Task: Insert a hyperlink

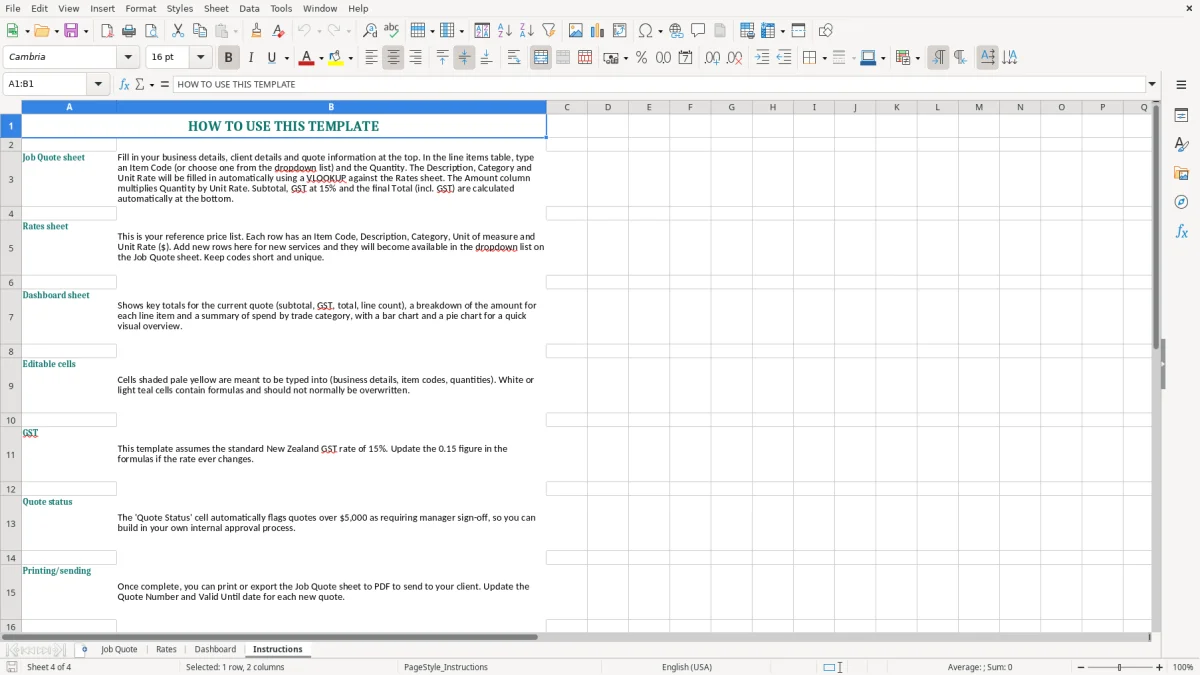Action: [x=676, y=31]
